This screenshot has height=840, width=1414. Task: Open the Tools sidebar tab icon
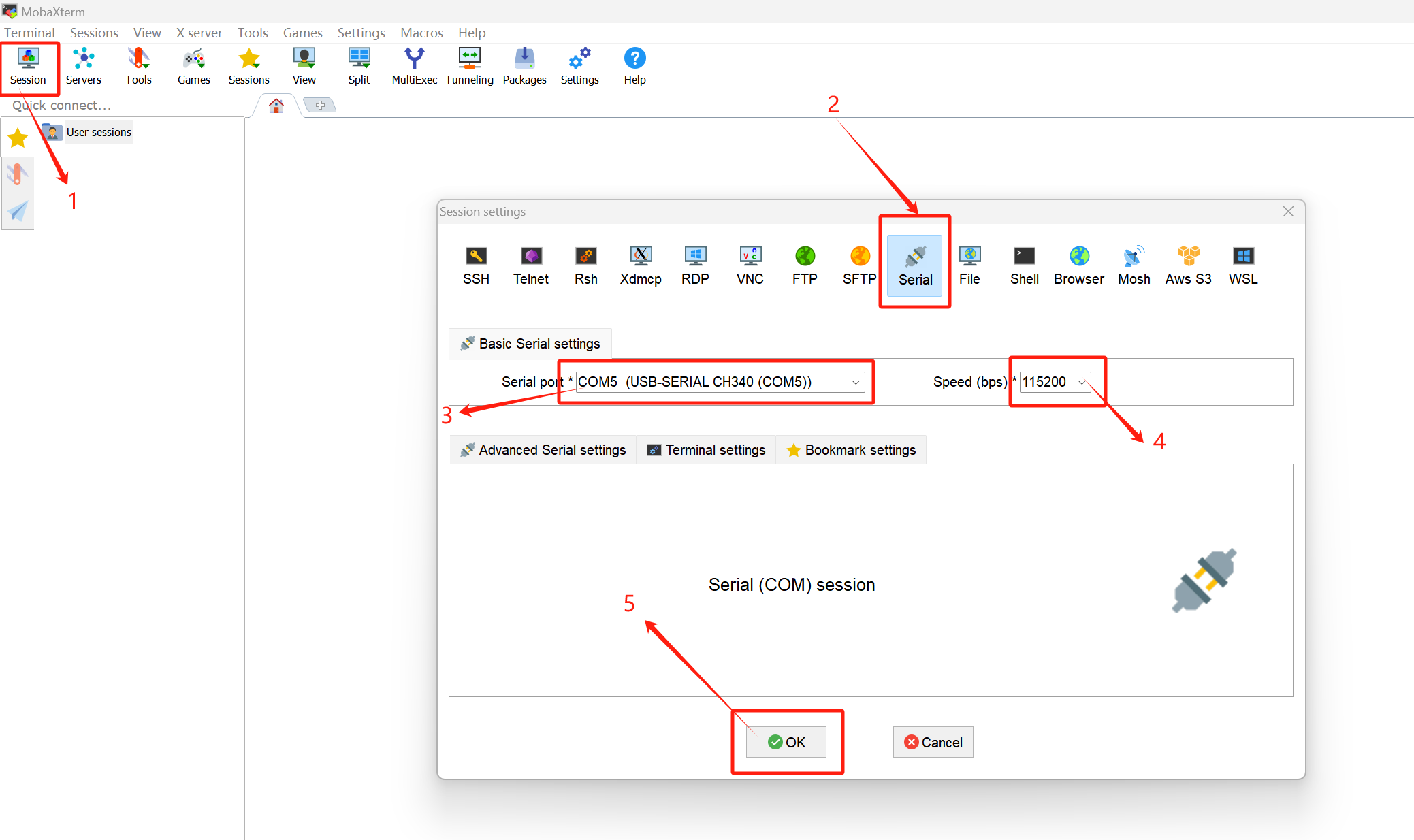click(x=18, y=175)
